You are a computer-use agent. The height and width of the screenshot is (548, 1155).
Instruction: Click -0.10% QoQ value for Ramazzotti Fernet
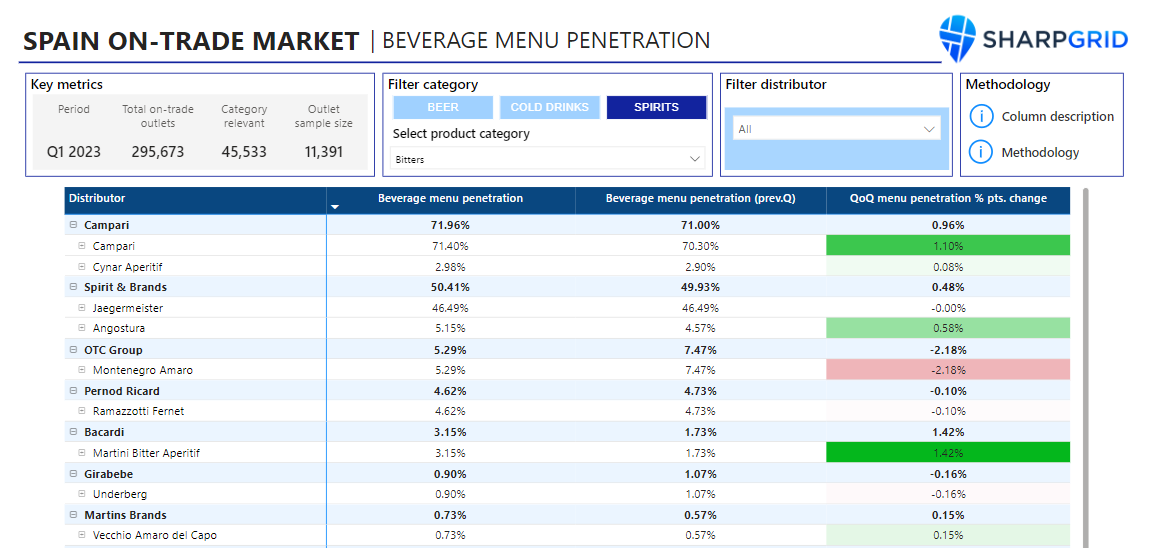point(949,411)
